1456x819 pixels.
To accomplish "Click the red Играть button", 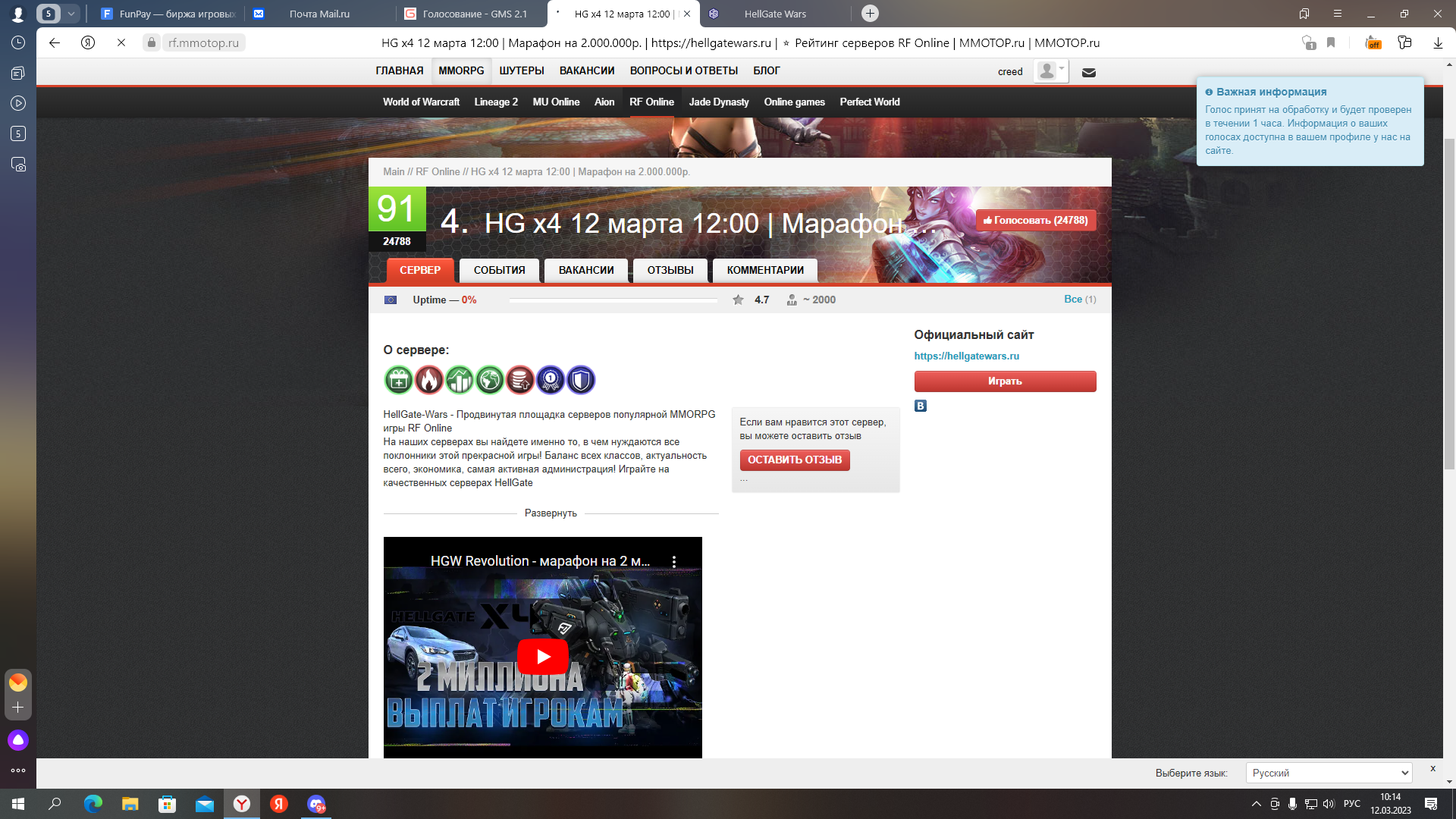I will [x=1005, y=381].
